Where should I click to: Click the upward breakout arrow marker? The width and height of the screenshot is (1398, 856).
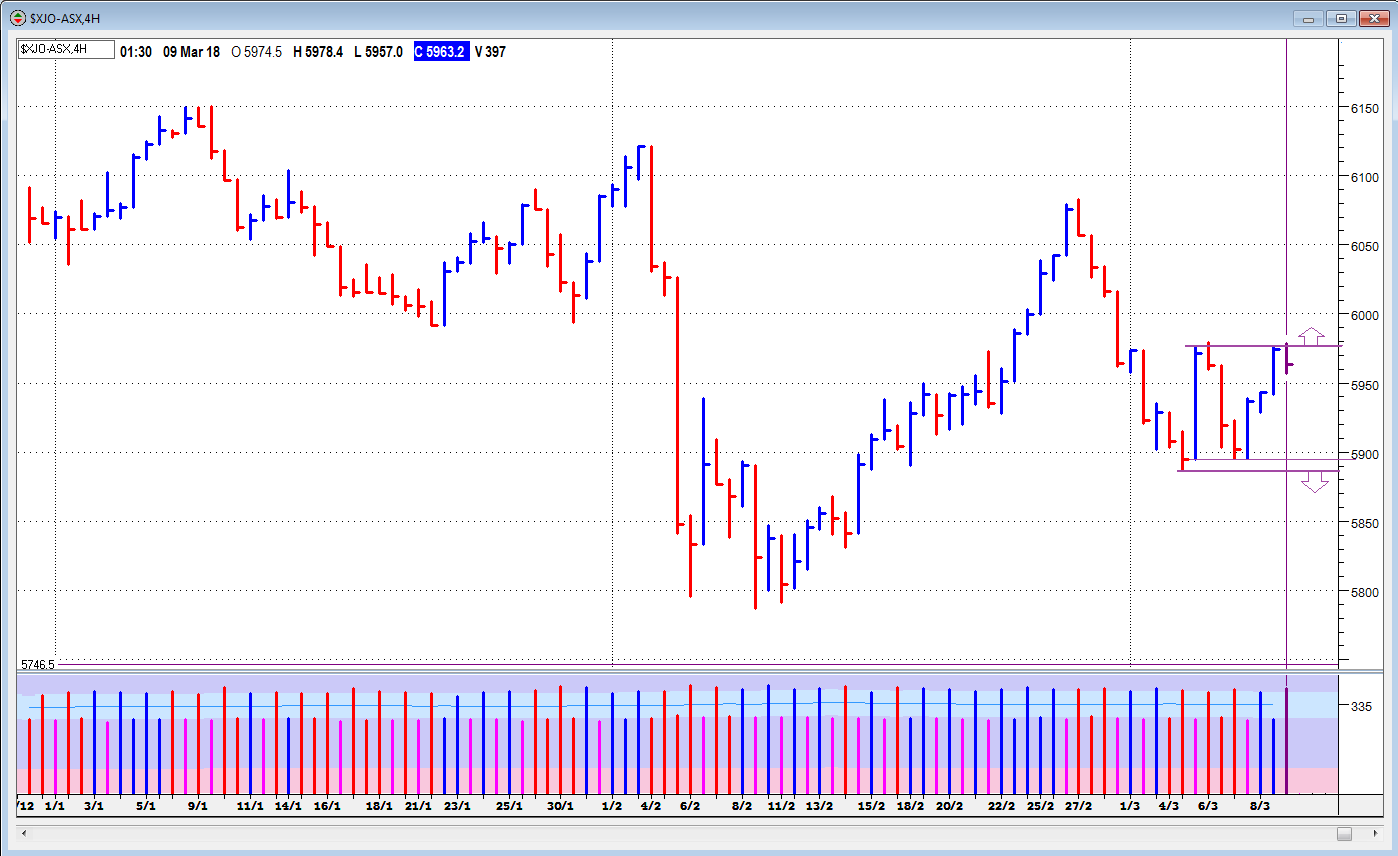click(x=1311, y=336)
